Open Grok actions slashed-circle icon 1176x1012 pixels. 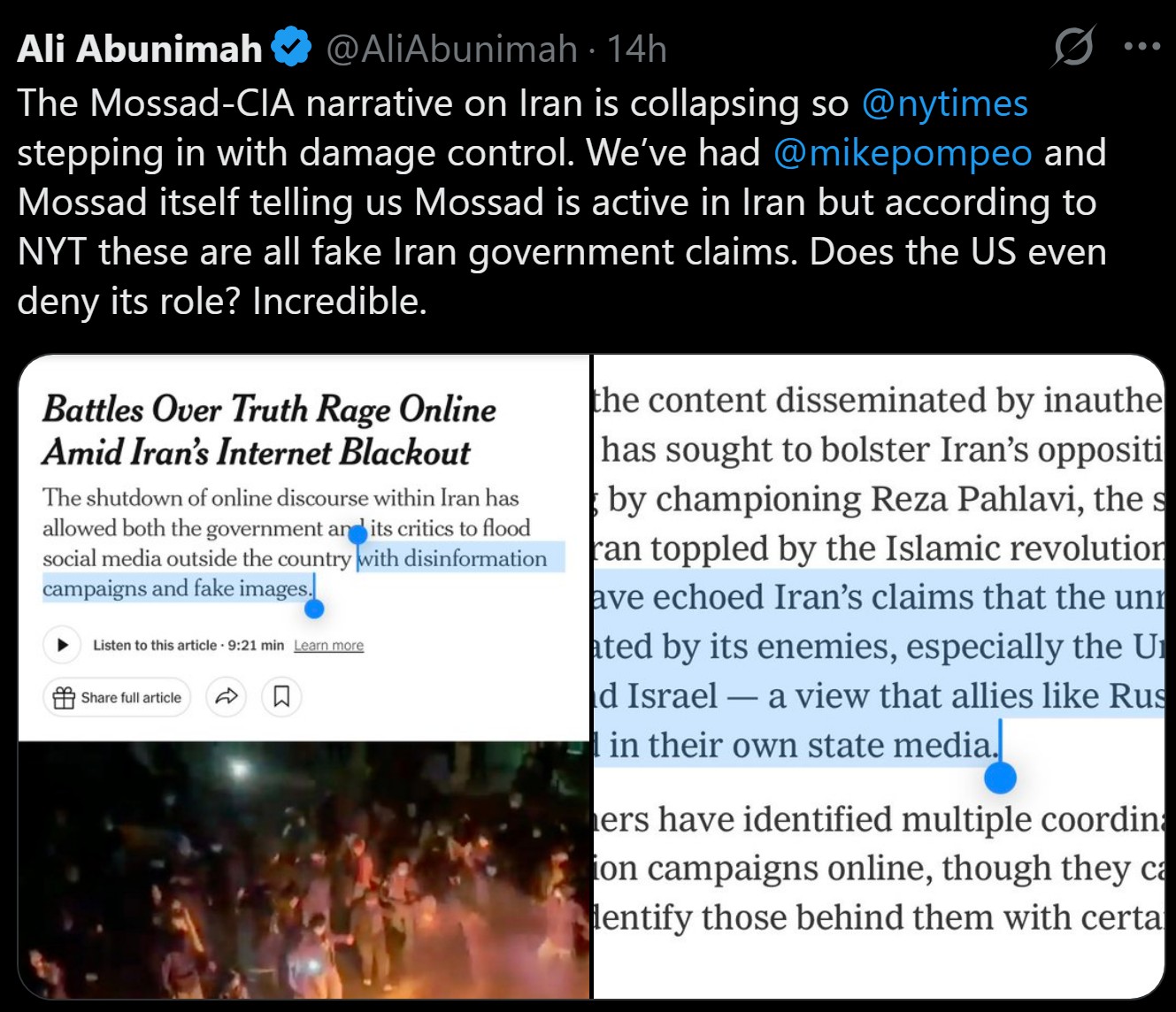[x=1072, y=47]
